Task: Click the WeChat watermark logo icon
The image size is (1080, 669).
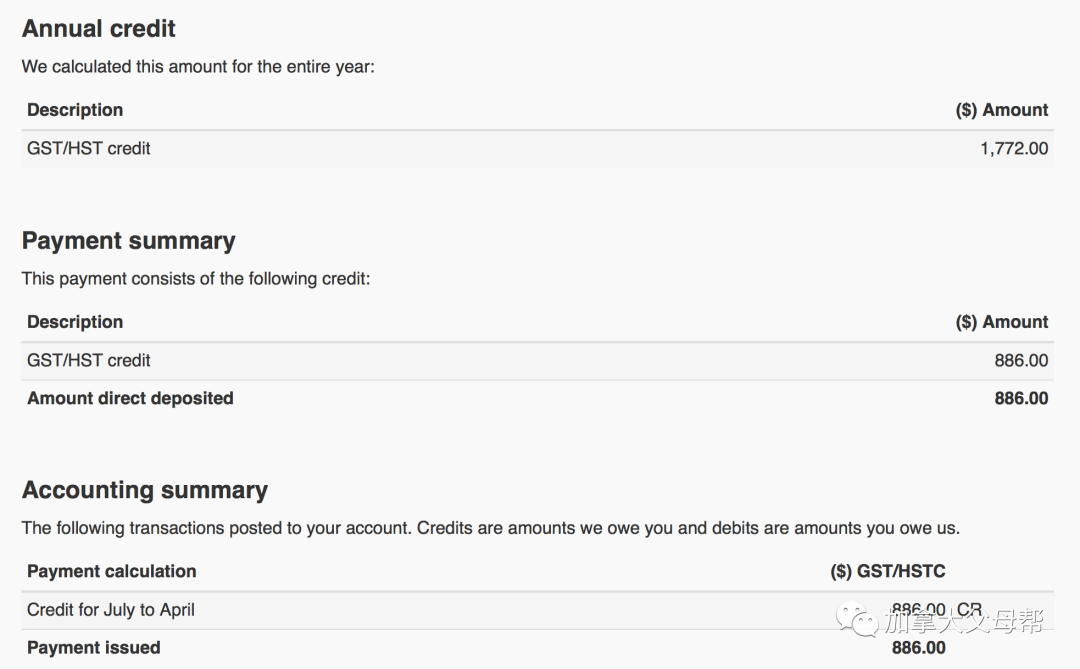Action: [857, 619]
